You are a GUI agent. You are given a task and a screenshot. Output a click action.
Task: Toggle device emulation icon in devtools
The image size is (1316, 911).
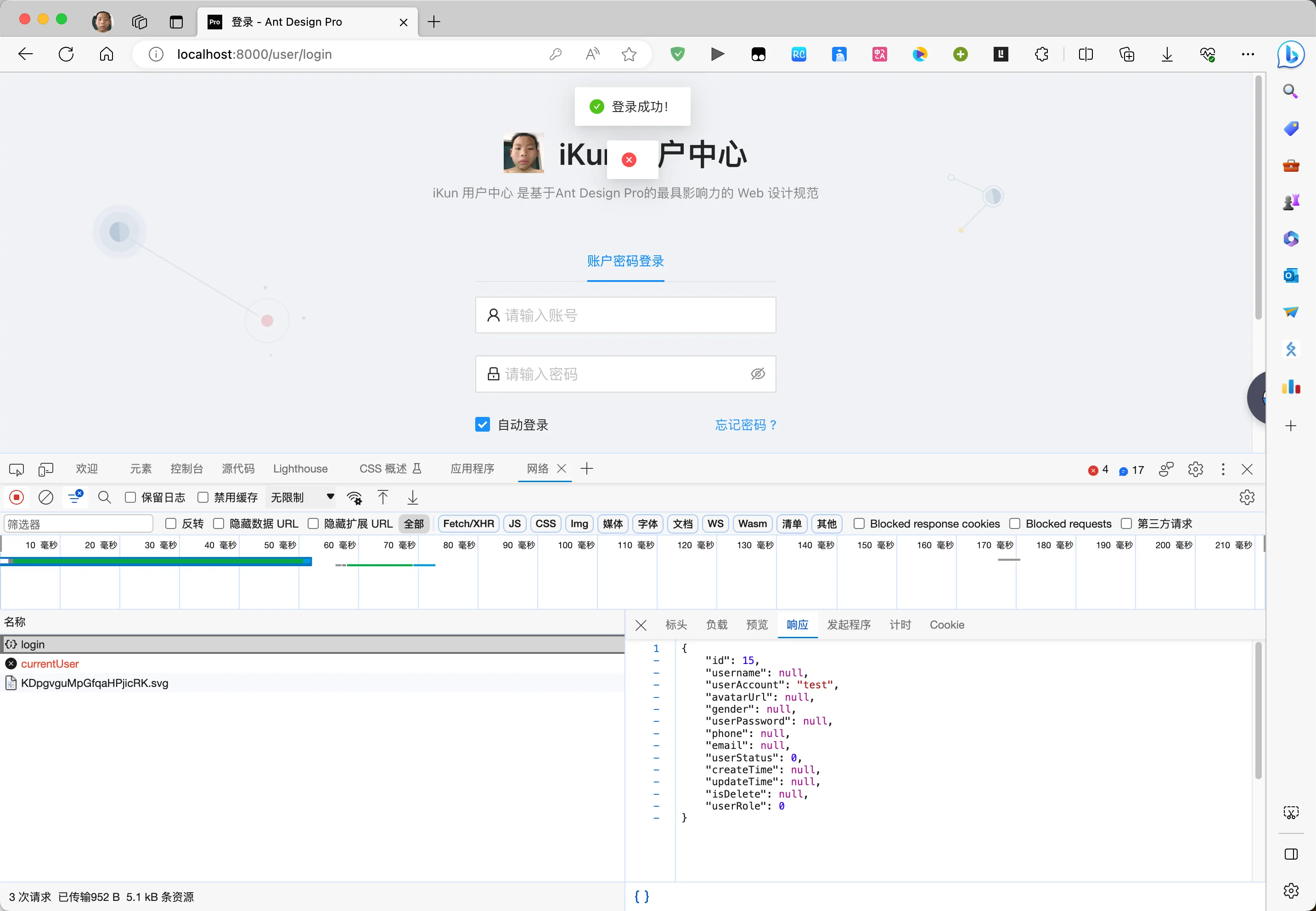pos(45,469)
